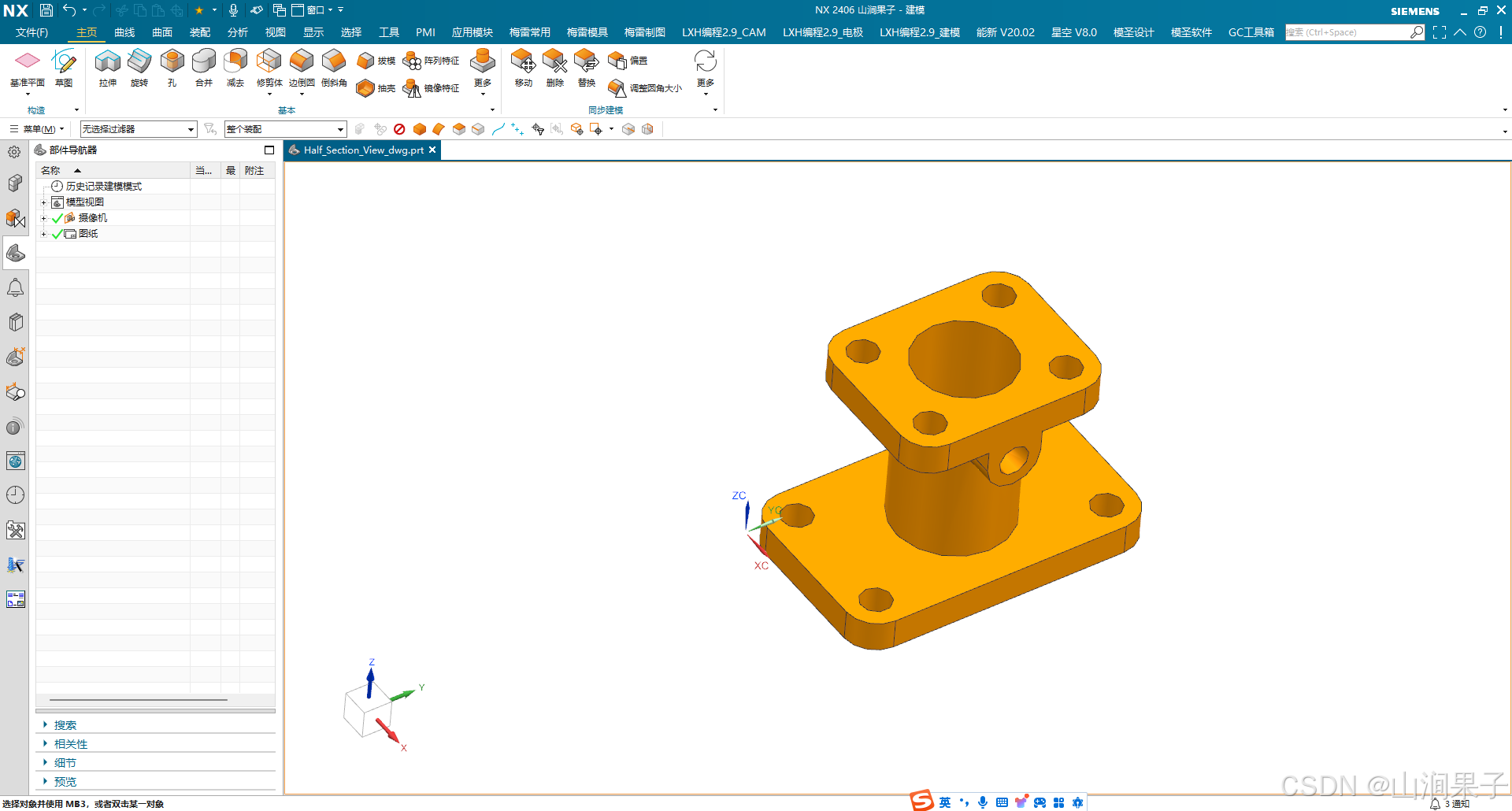Expand the 相关性 panel section

click(x=71, y=744)
